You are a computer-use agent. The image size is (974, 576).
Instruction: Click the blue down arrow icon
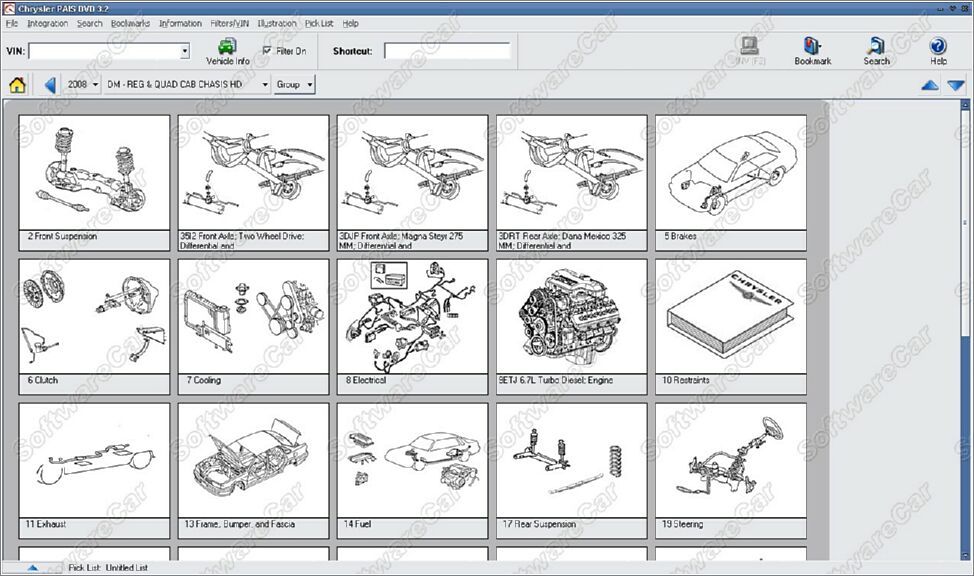pos(956,86)
